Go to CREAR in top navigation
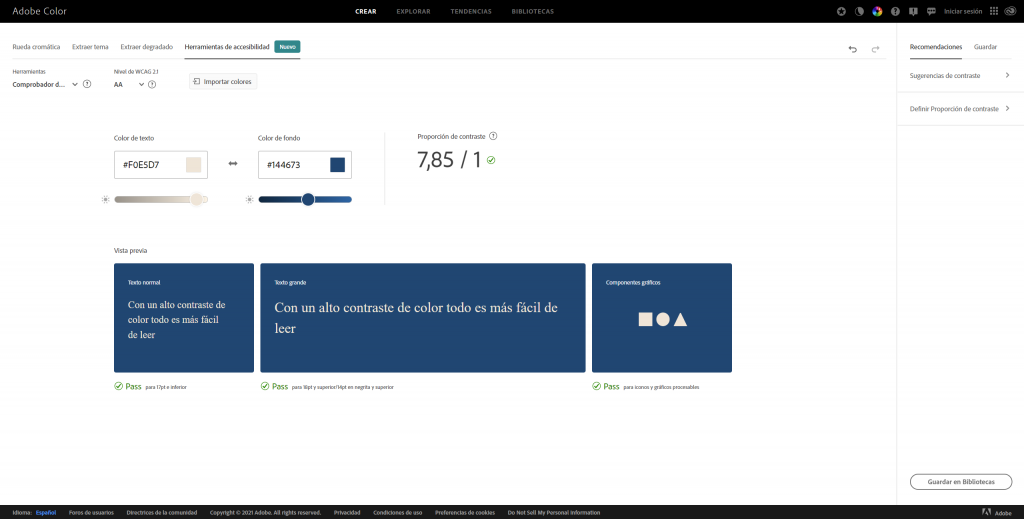 tap(366, 11)
